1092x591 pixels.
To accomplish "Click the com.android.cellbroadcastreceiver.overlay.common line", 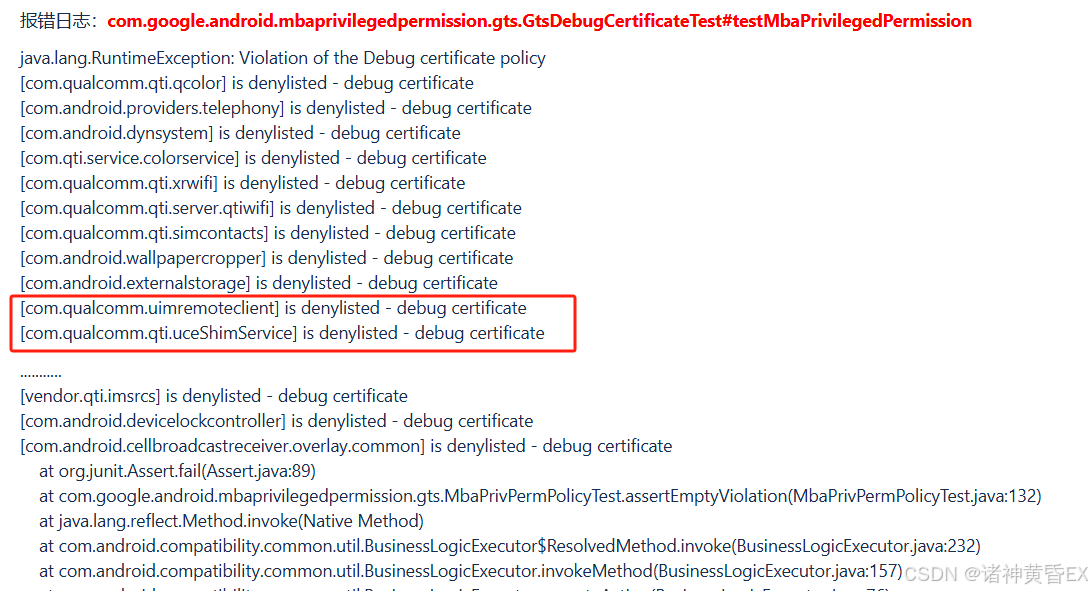I will (x=346, y=447).
